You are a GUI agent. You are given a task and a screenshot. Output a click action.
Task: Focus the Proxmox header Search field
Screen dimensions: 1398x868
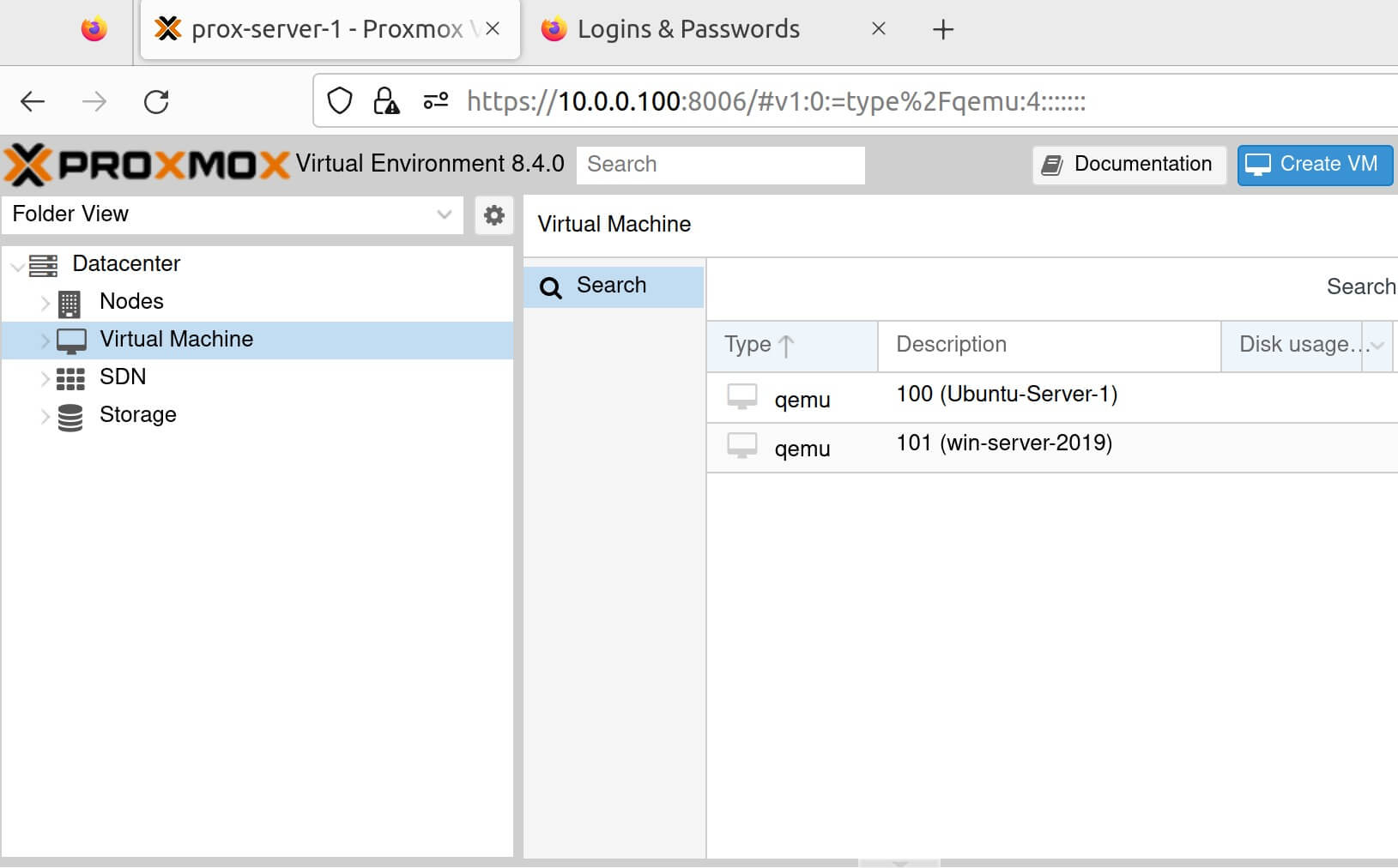tap(721, 165)
